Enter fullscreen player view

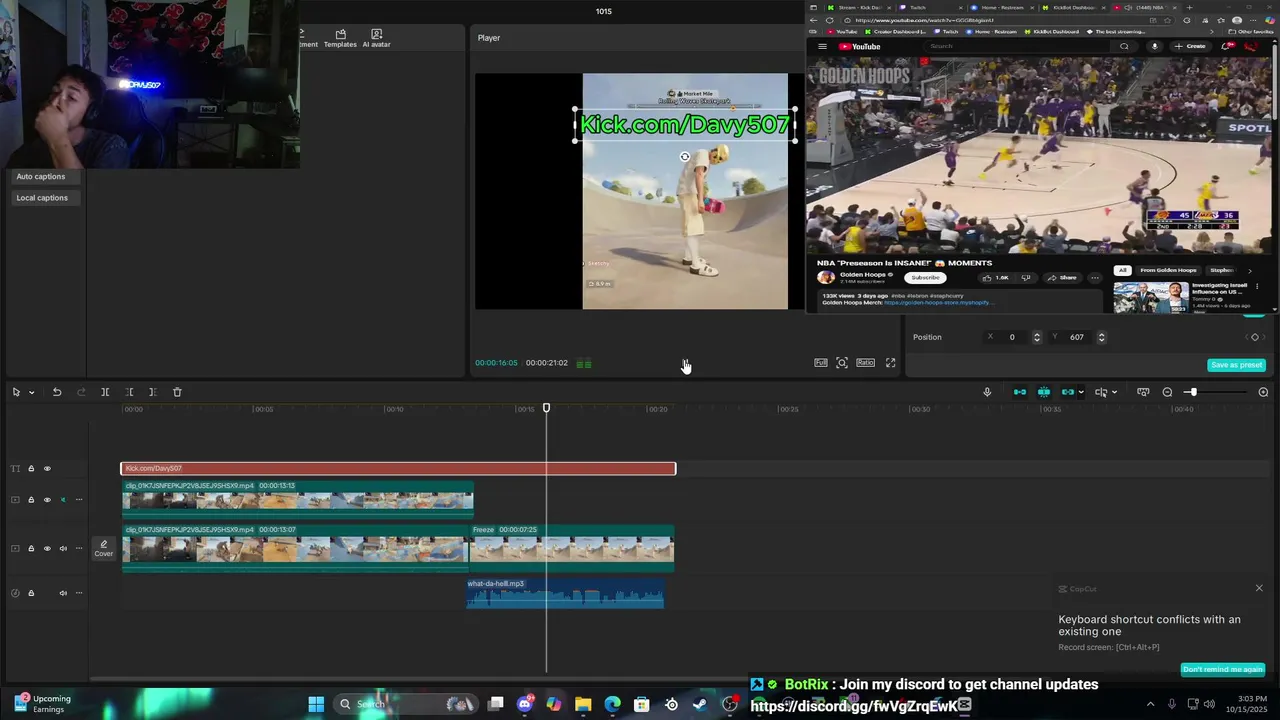coord(890,363)
